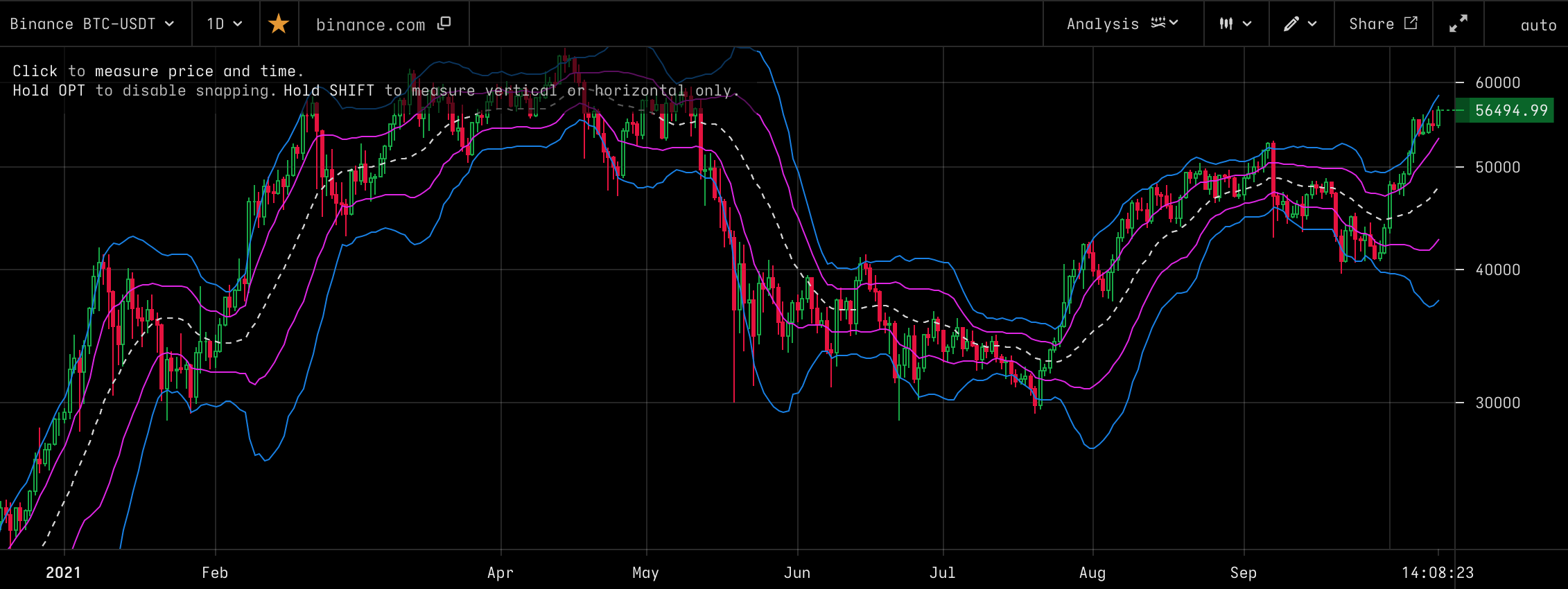
Task: Click the chevron beside the Analysis icon
Action: (x=1174, y=23)
